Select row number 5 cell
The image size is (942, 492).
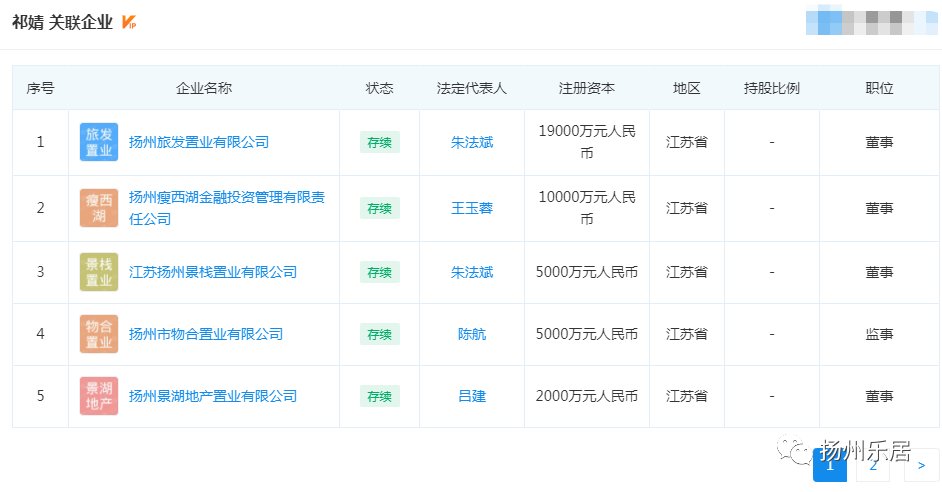click(40, 396)
